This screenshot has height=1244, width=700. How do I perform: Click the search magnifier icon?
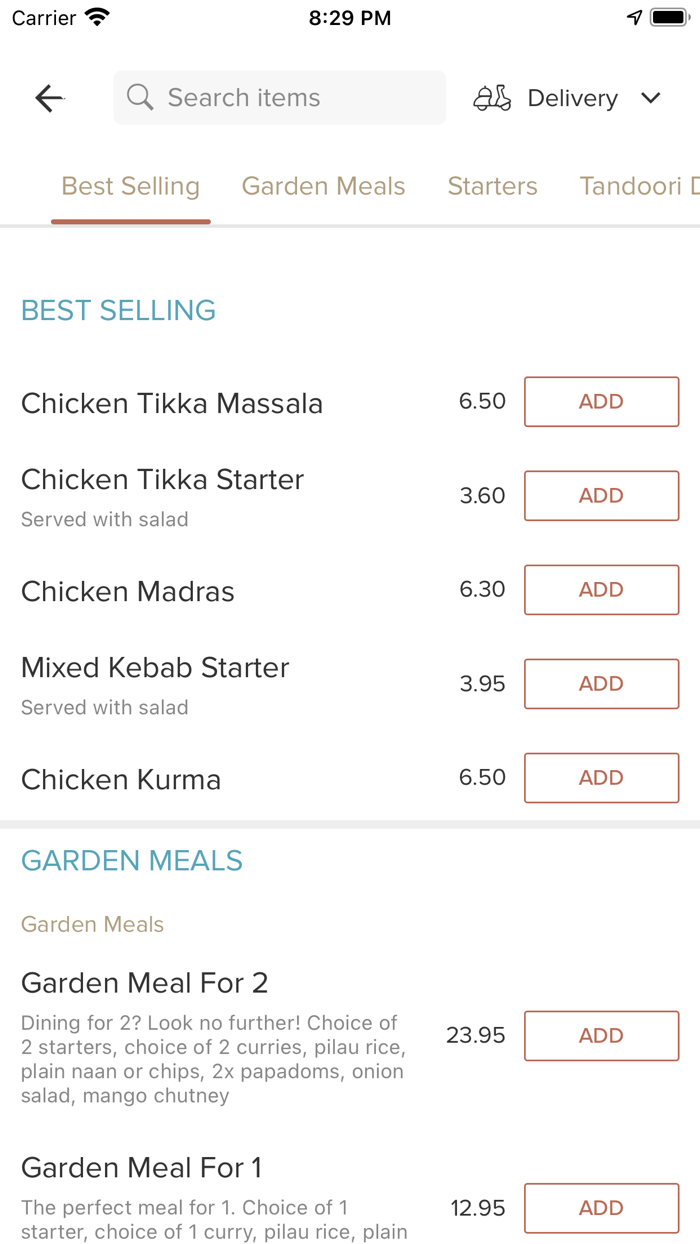click(x=140, y=98)
